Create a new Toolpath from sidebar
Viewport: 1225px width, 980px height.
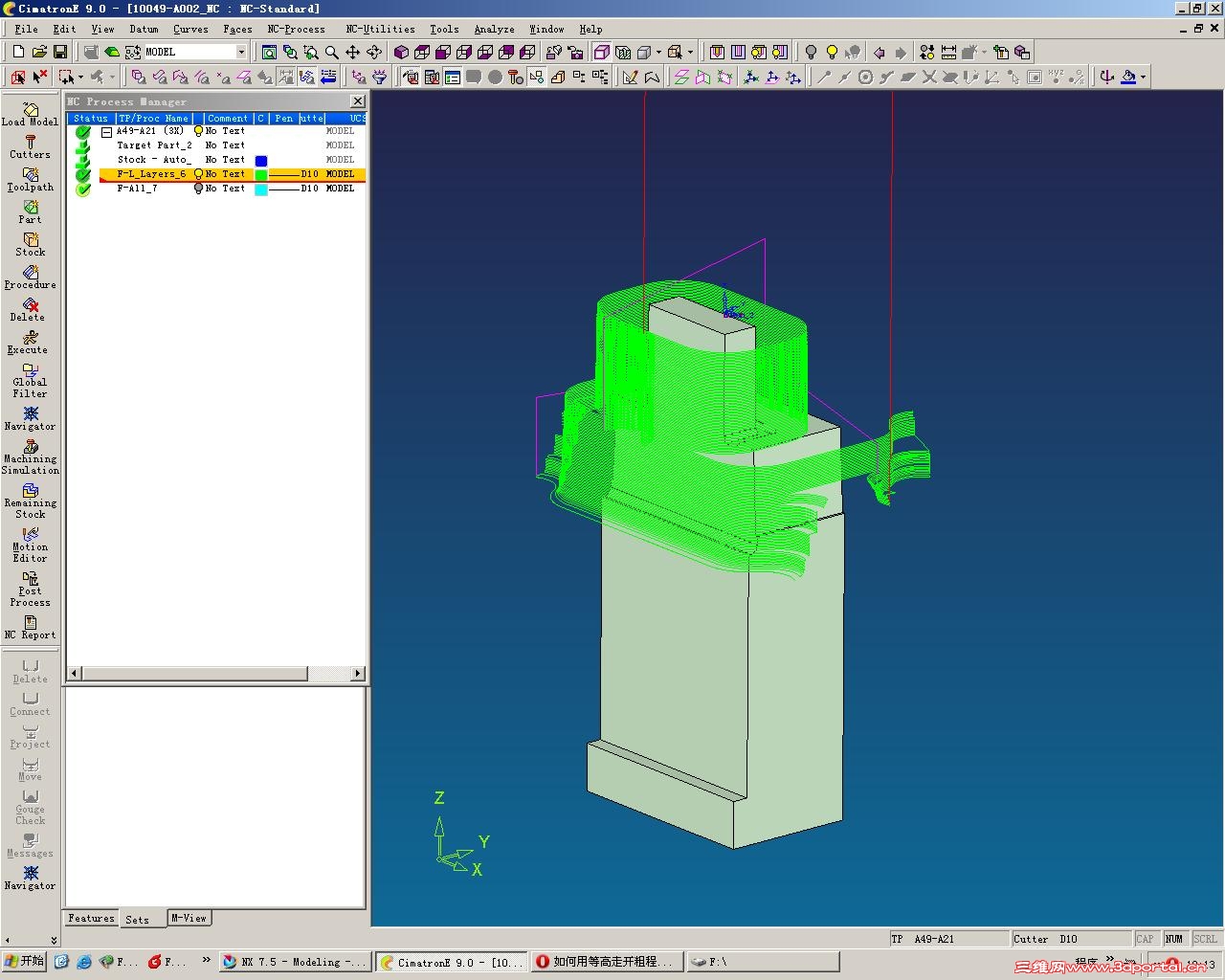30,179
